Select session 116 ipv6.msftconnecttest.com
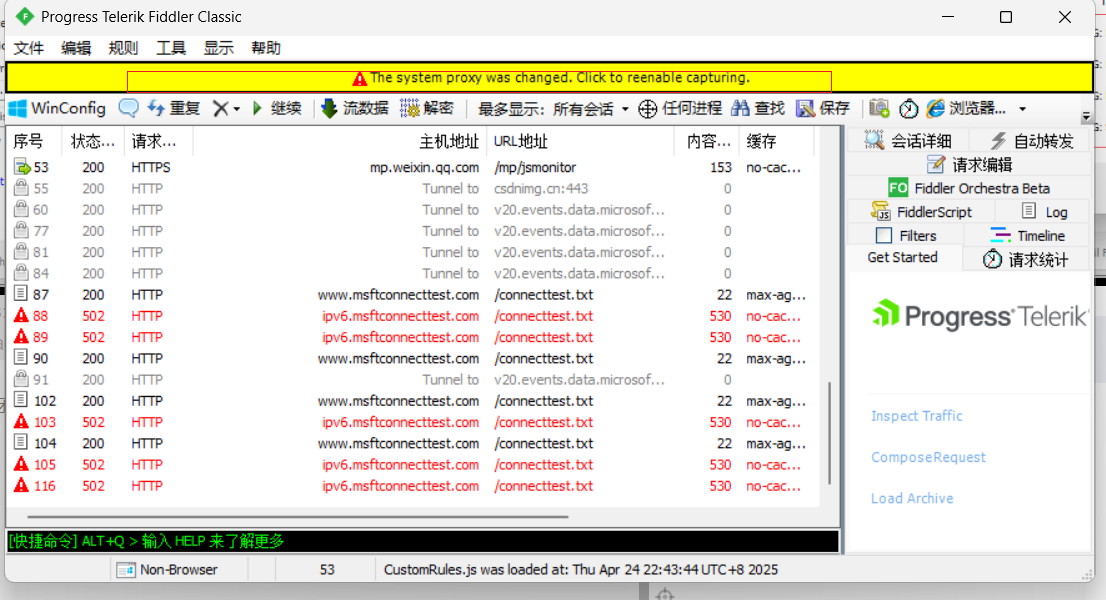The image size is (1106, 600). tap(413, 486)
